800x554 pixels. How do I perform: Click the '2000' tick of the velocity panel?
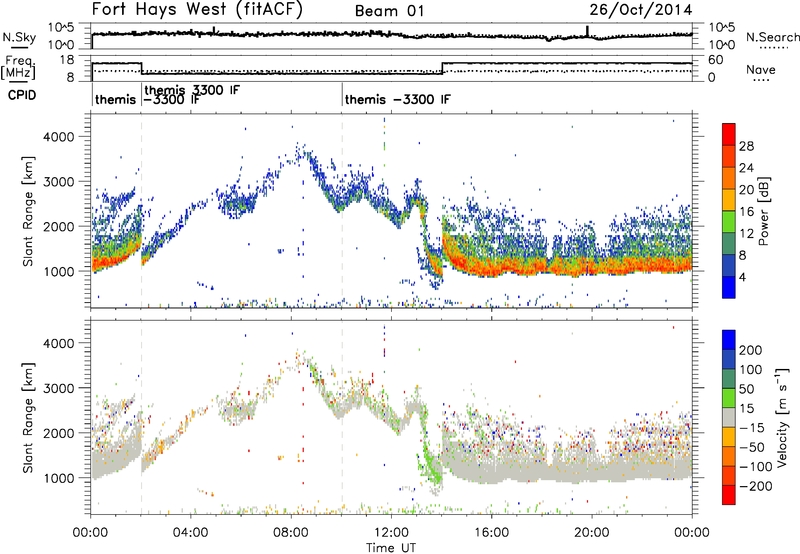(x=59, y=433)
